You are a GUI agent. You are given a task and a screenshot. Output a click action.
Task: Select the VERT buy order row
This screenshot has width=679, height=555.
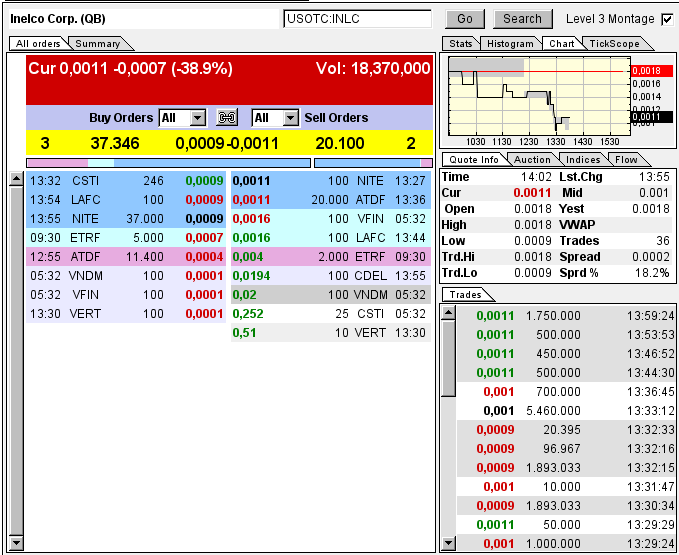[126, 314]
